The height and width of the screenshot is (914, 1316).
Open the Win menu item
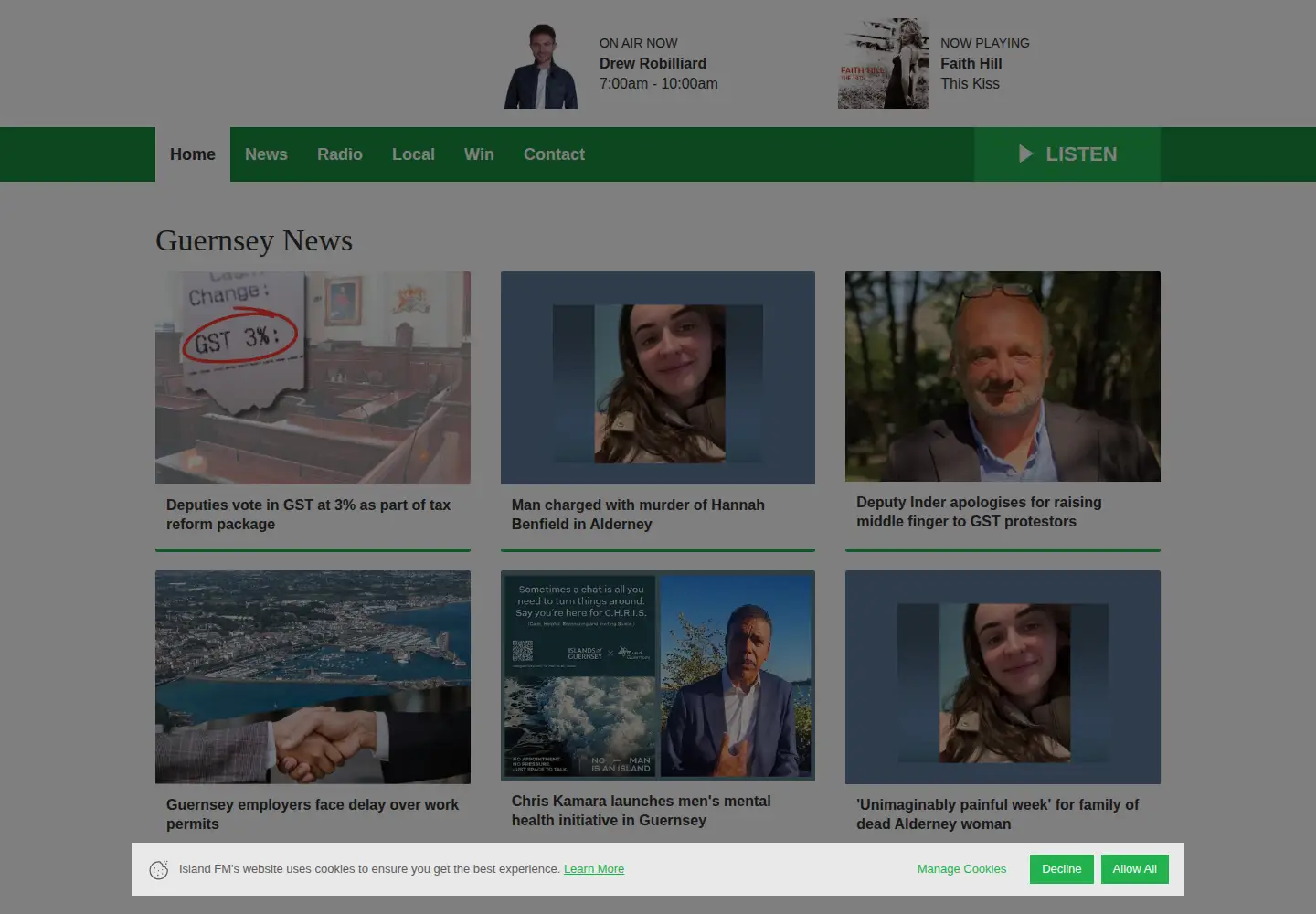[x=479, y=154]
